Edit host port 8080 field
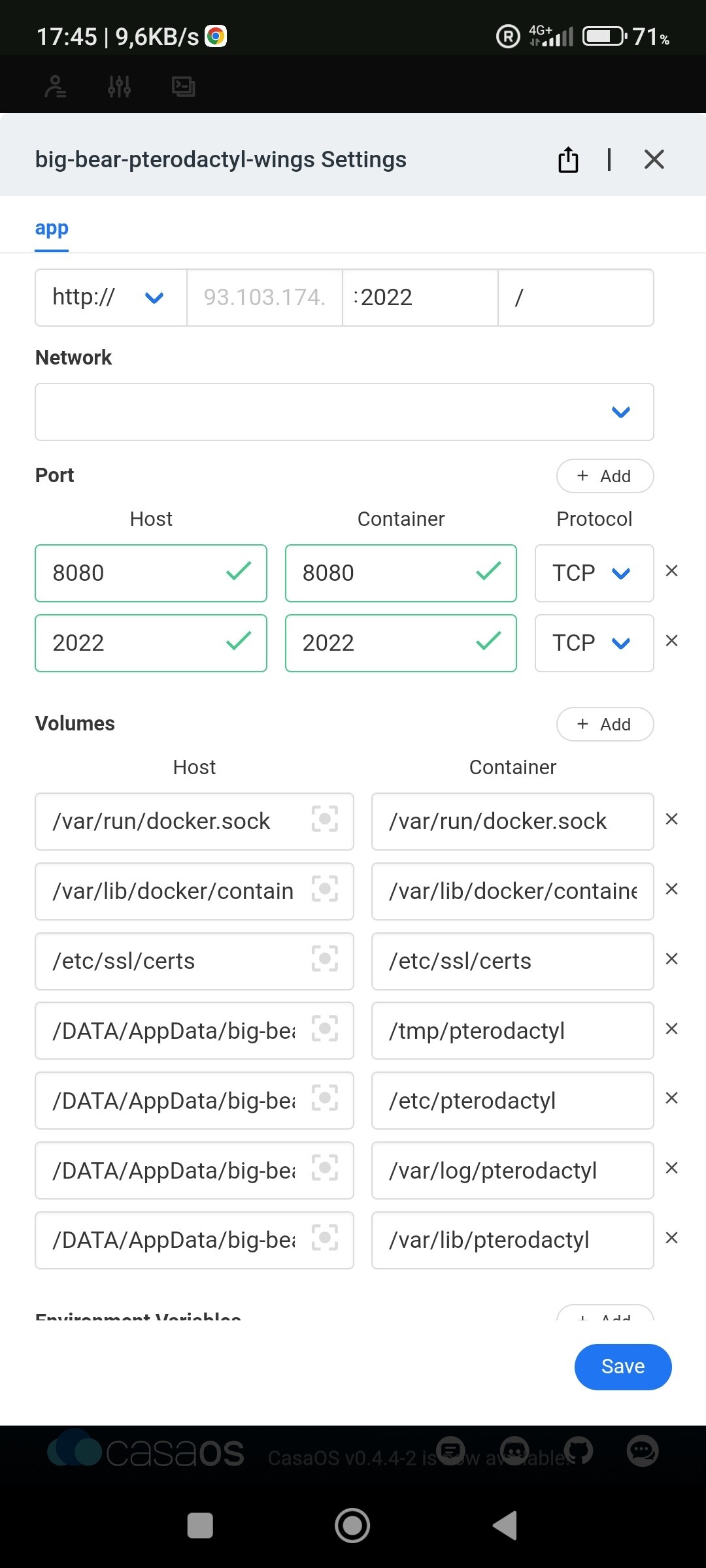The width and height of the screenshot is (706, 1568). [151, 573]
